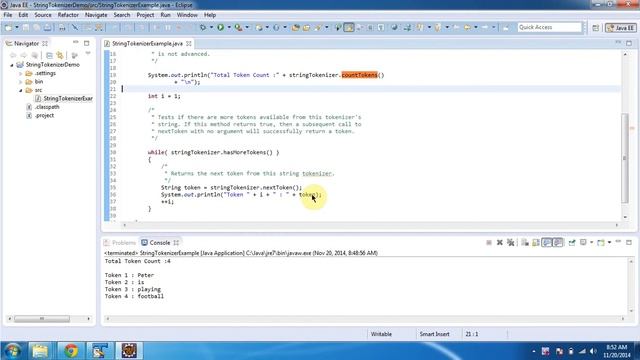This screenshot has height=360, width=640.
Task: Open Chrome from the taskbar
Action: pyautogui.click(x=71, y=351)
